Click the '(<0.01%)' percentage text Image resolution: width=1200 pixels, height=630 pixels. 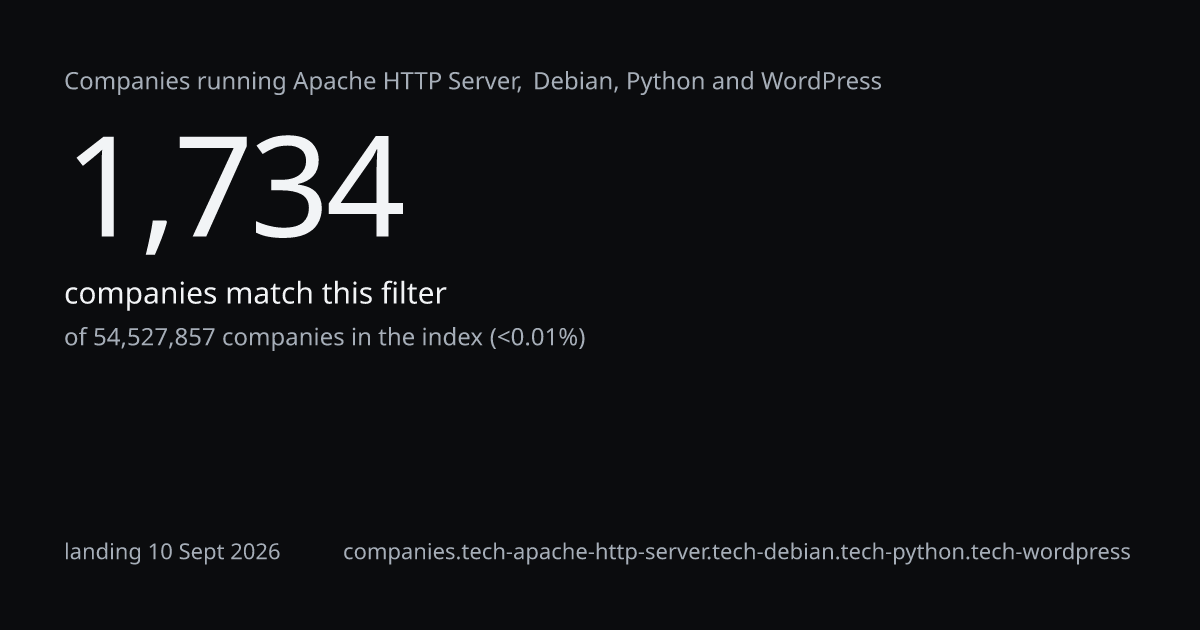coord(537,338)
